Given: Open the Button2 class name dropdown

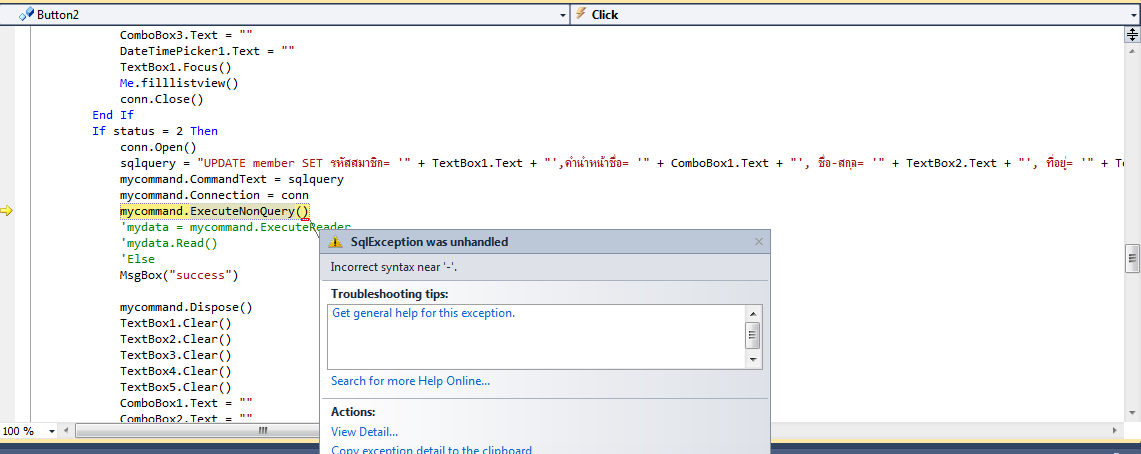Looking at the screenshot, I should [x=561, y=15].
